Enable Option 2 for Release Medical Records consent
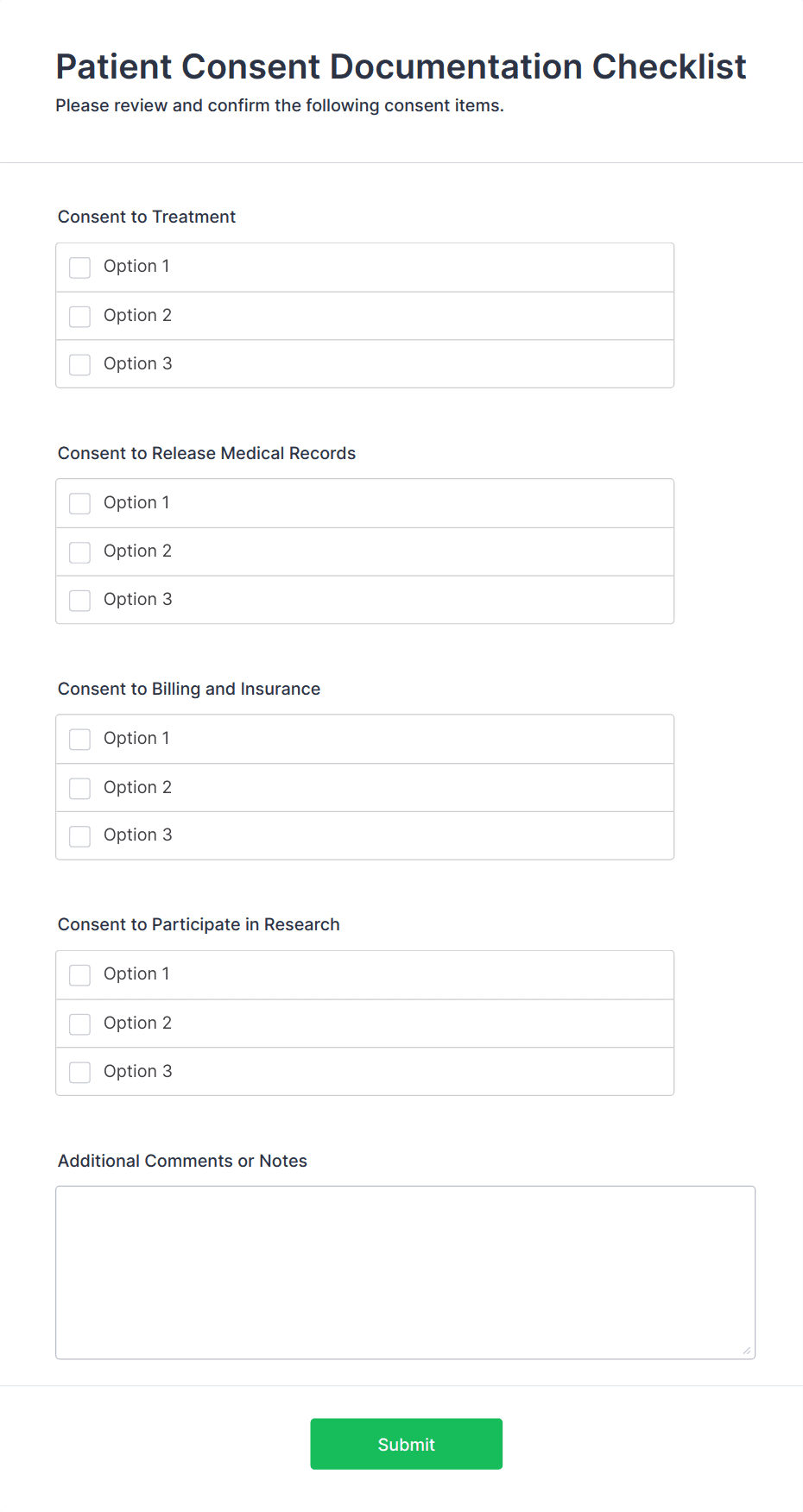Image resolution: width=803 pixels, height=1512 pixels. pos(79,551)
